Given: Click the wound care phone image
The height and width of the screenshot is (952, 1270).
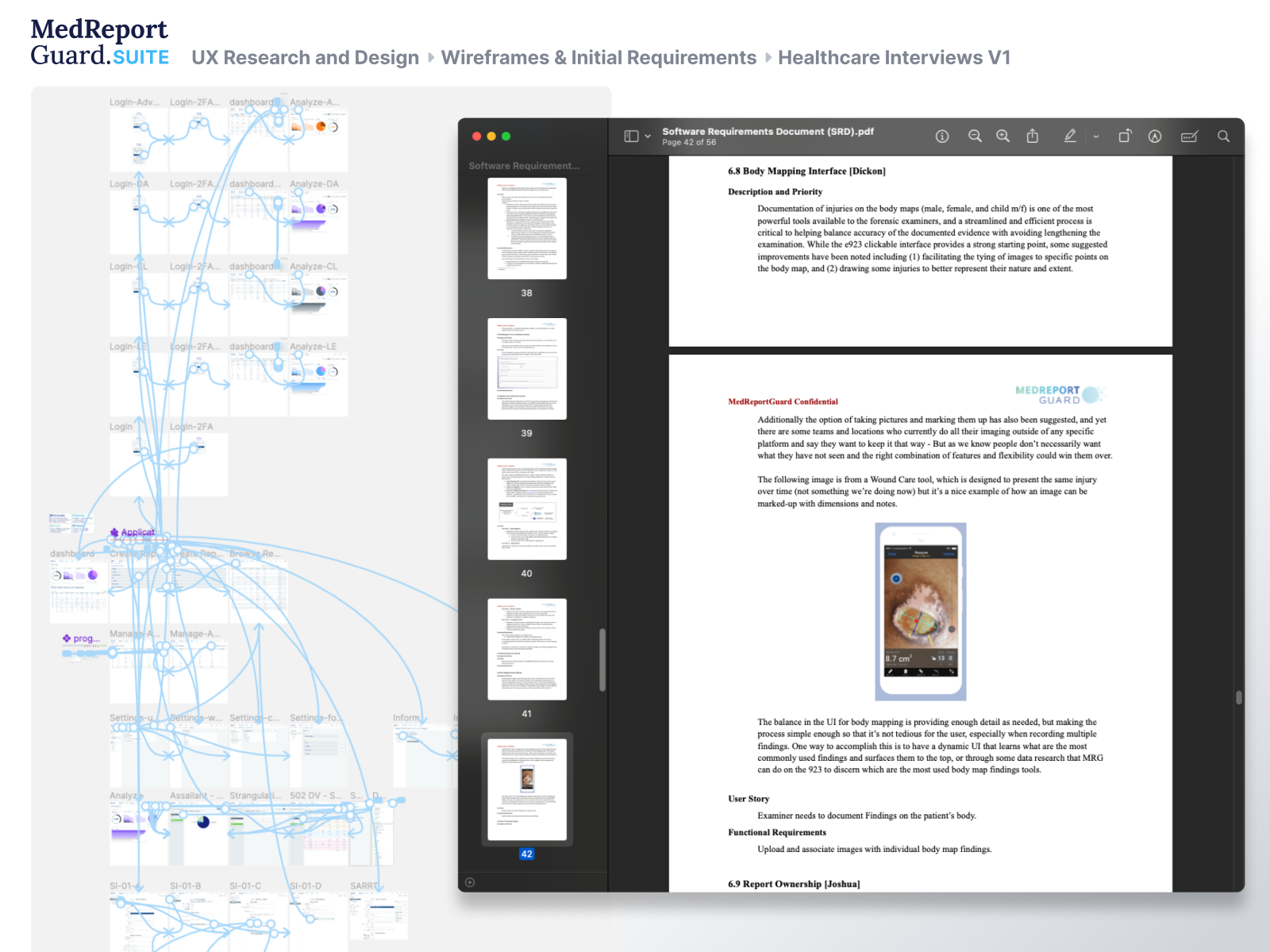Looking at the screenshot, I should tap(921, 612).
